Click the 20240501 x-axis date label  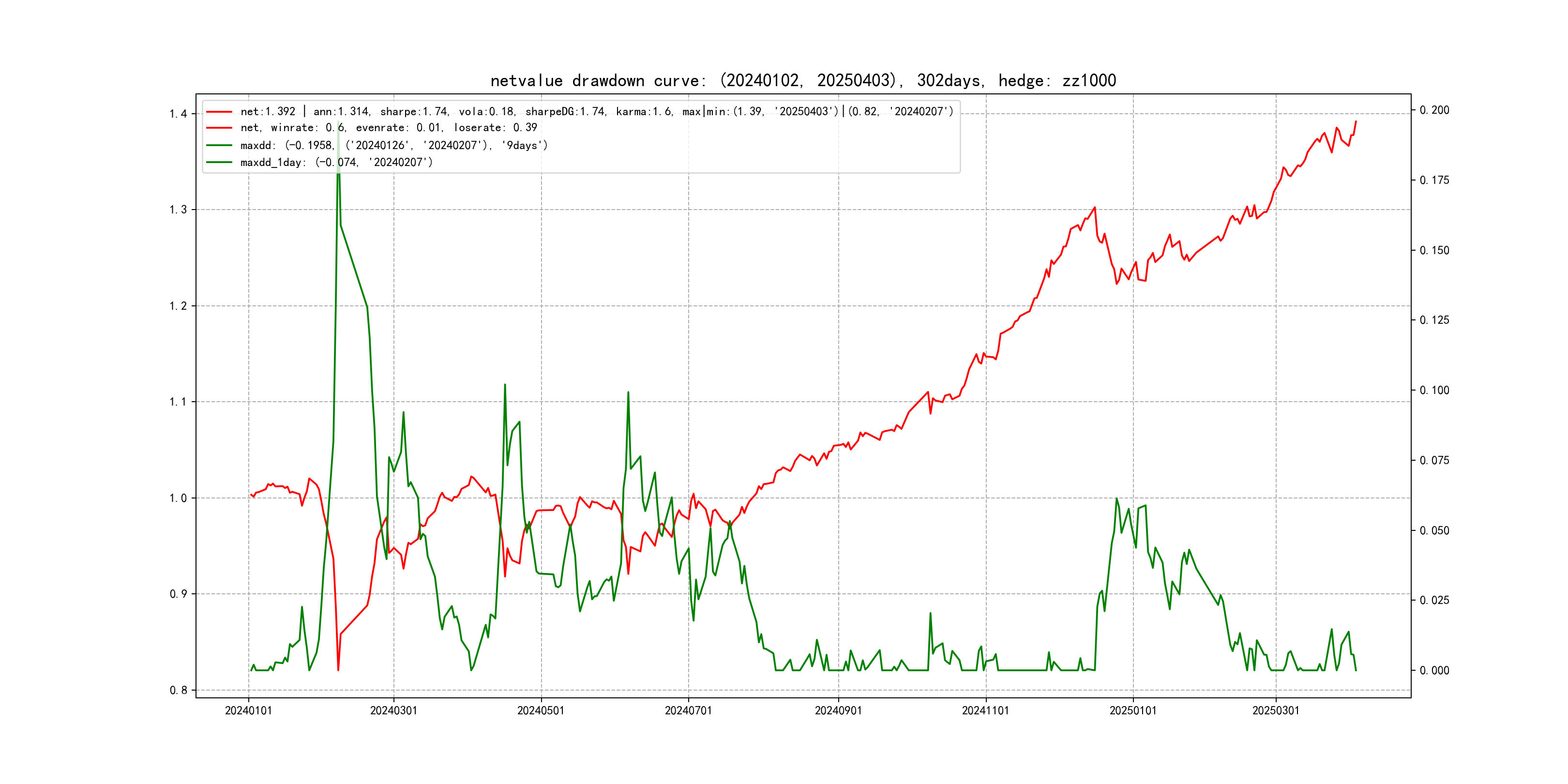(541, 710)
